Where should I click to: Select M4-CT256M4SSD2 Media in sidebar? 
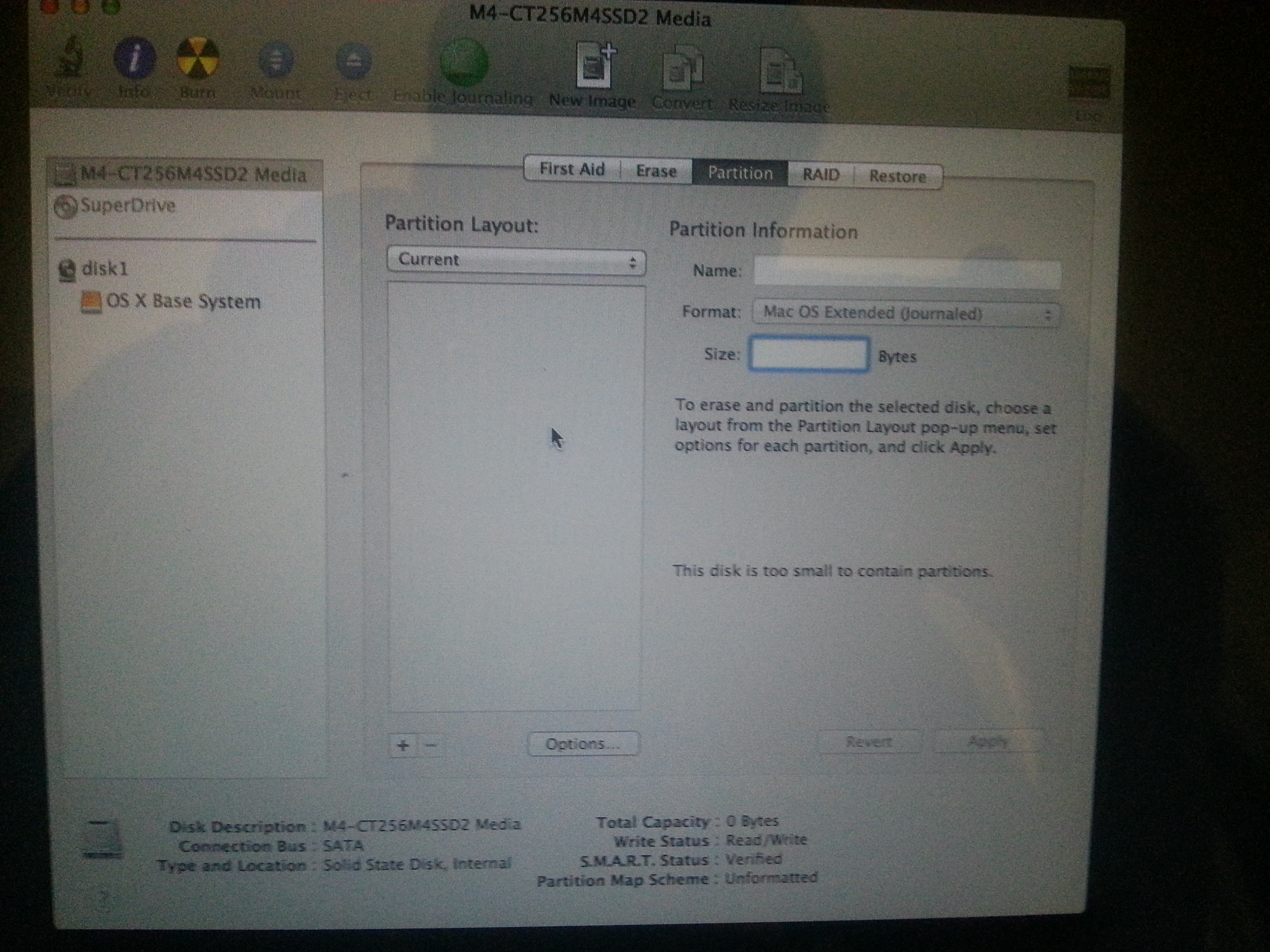coord(185,175)
